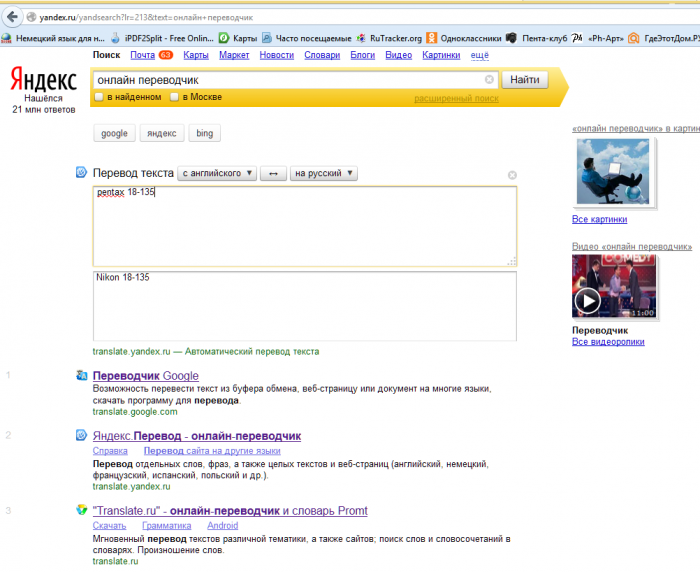The width and height of the screenshot is (700, 572).
Task: Click the globe site icon in address bar
Action: pyautogui.click(x=31, y=17)
